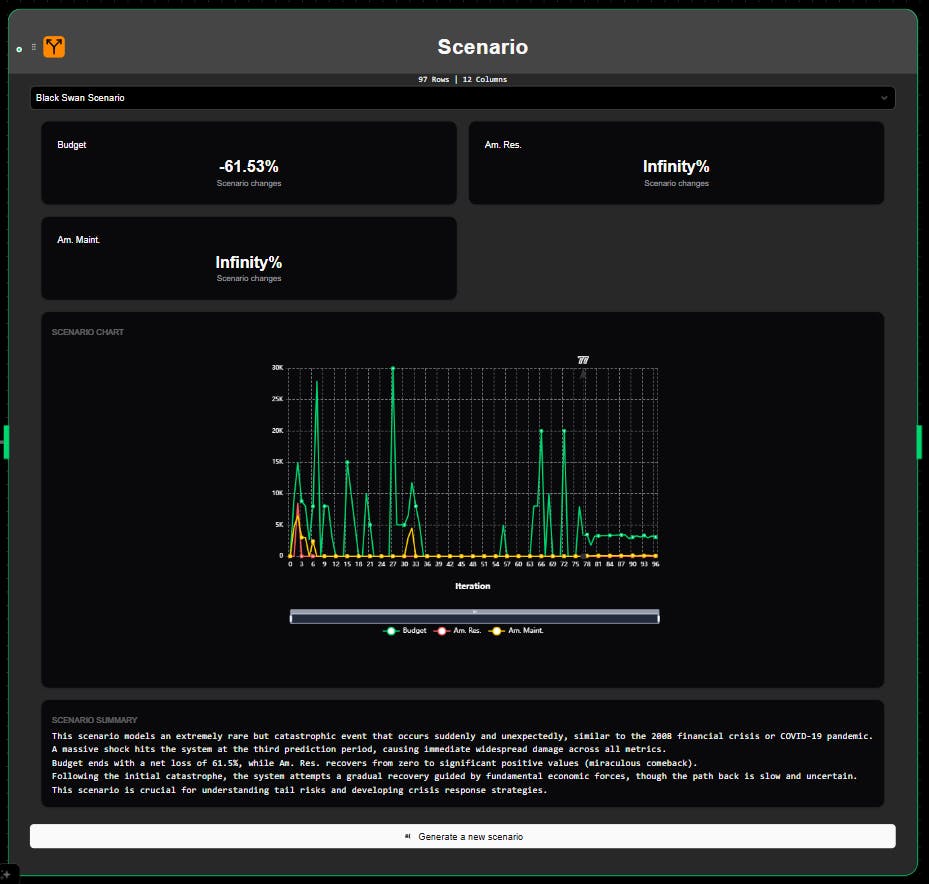Click the Infinity% value under Am. Maint.
Viewport: 929px width, 884px height.
(x=249, y=262)
